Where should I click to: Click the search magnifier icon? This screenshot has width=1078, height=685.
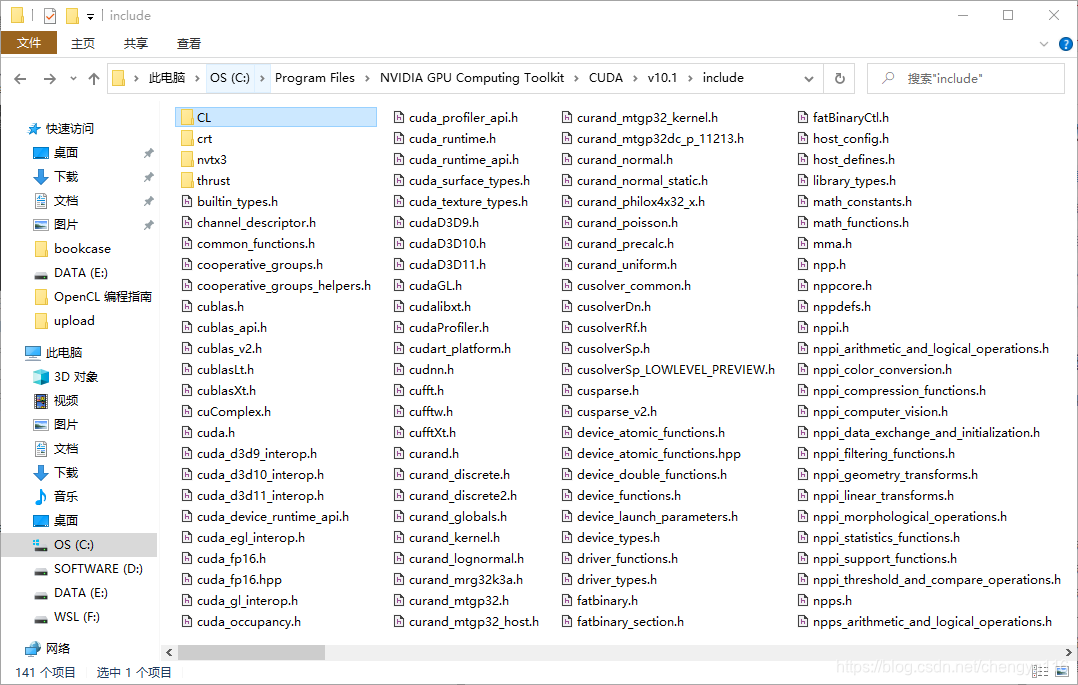pyautogui.click(x=888, y=78)
